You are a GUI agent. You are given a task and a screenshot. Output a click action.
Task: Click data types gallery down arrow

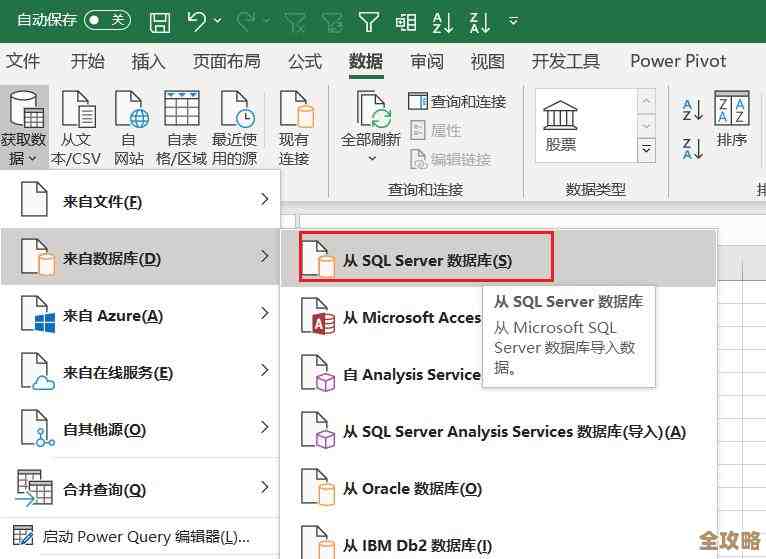(x=646, y=126)
